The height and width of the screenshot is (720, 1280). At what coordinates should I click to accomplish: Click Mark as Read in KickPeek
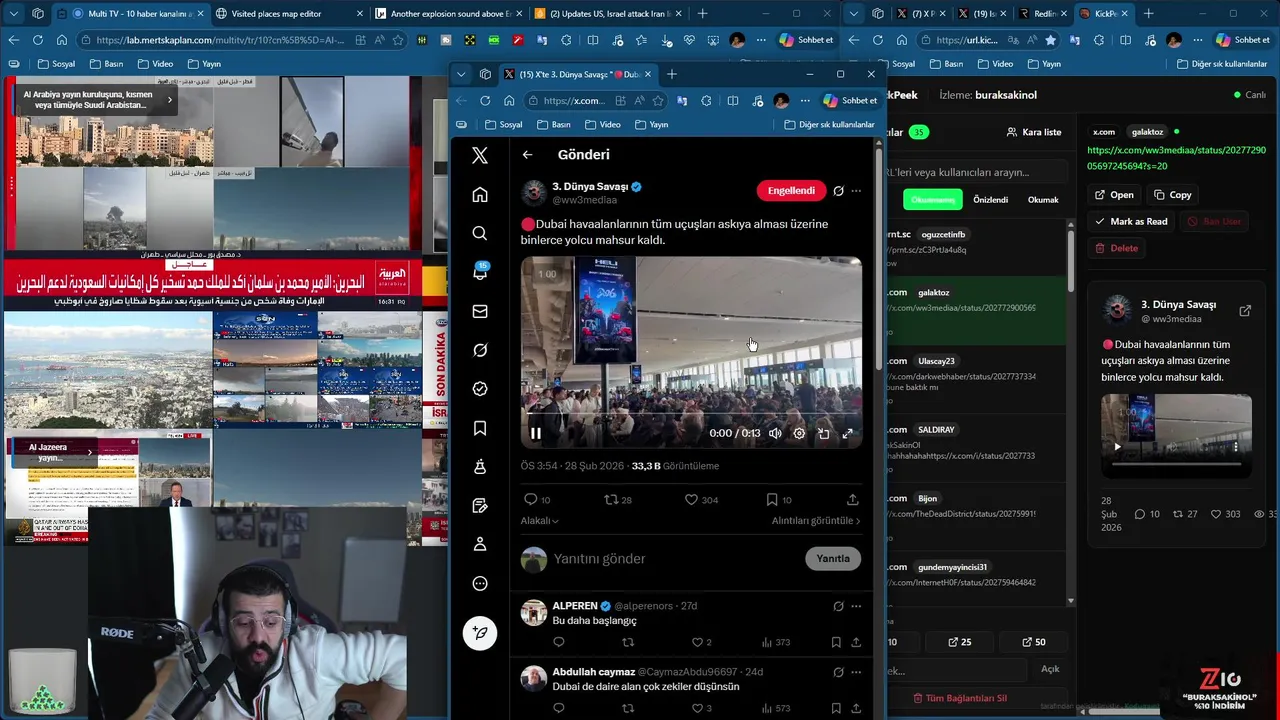tap(1131, 221)
